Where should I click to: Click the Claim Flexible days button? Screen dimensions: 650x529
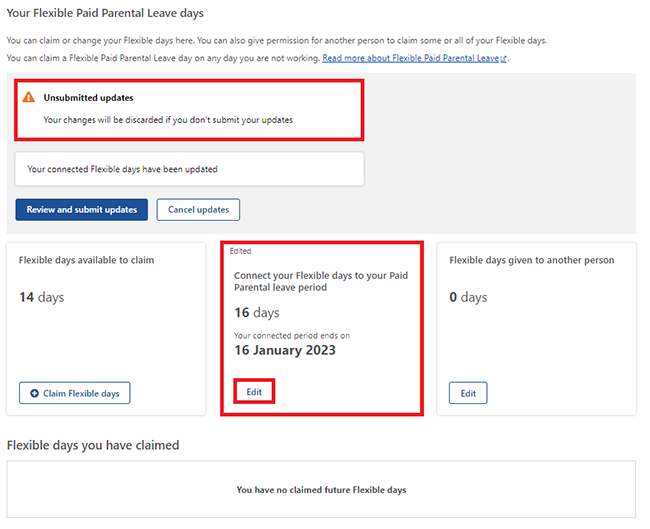pyautogui.click(x=75, y=393)
